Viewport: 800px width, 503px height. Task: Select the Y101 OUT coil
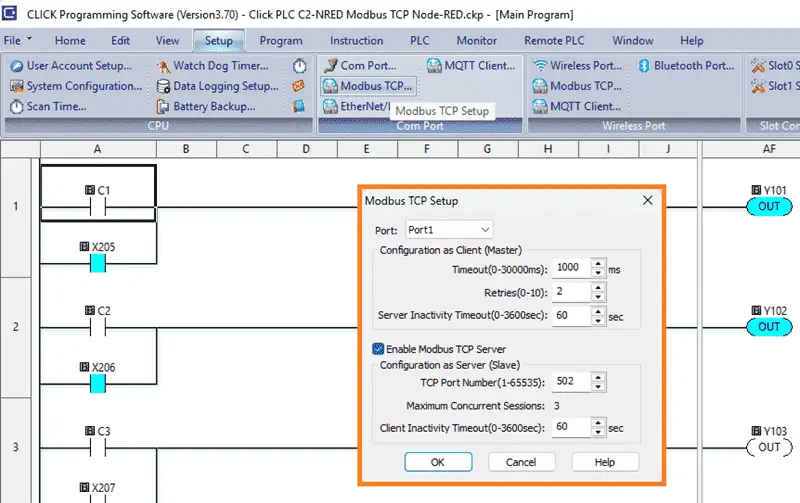[x=769, y=207]
